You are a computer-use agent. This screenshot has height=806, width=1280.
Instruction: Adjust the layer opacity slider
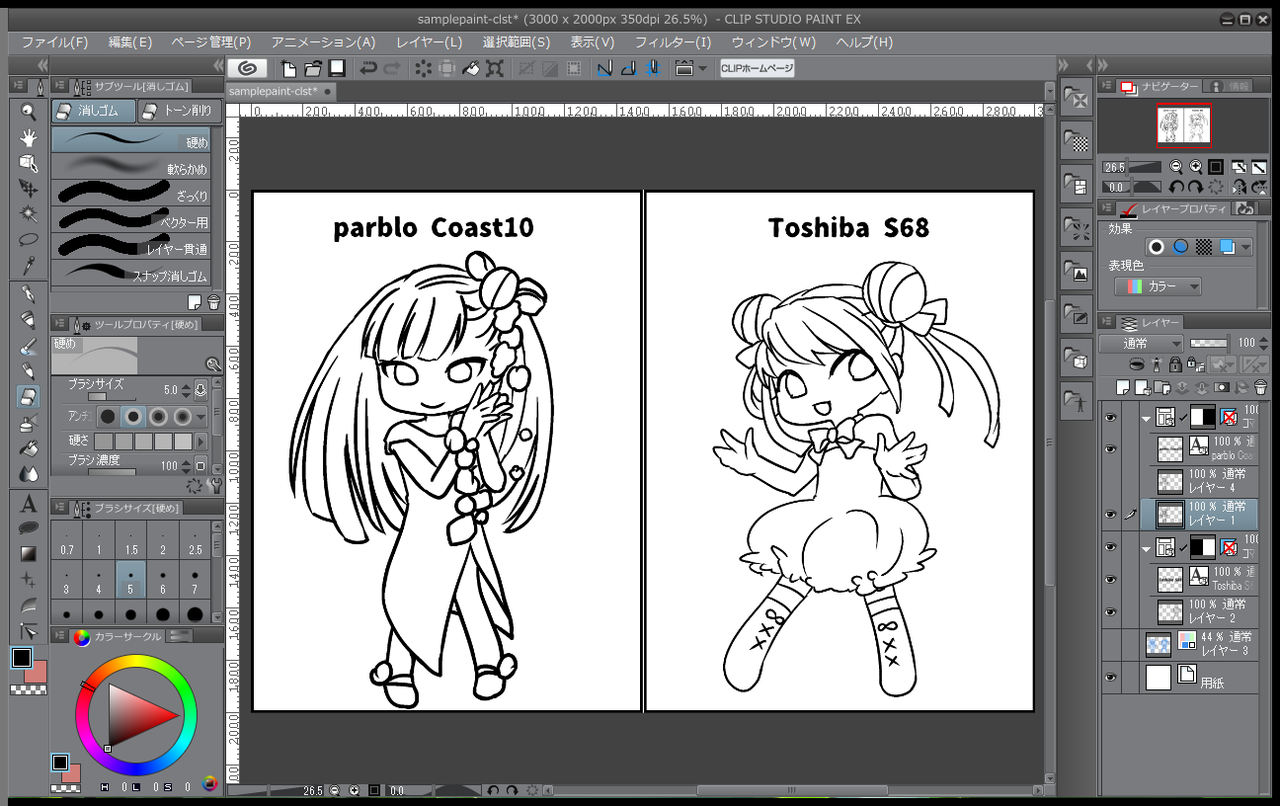click(1208, 343)
